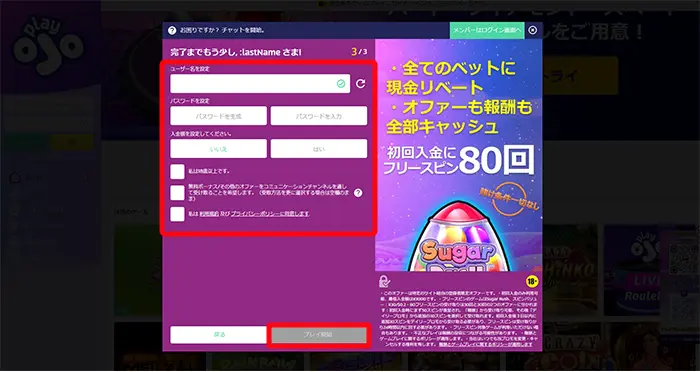Click the secure lock icon above the terms
Image resolution: width=700 pixels, height=372 pixels.
click(384, 281)
